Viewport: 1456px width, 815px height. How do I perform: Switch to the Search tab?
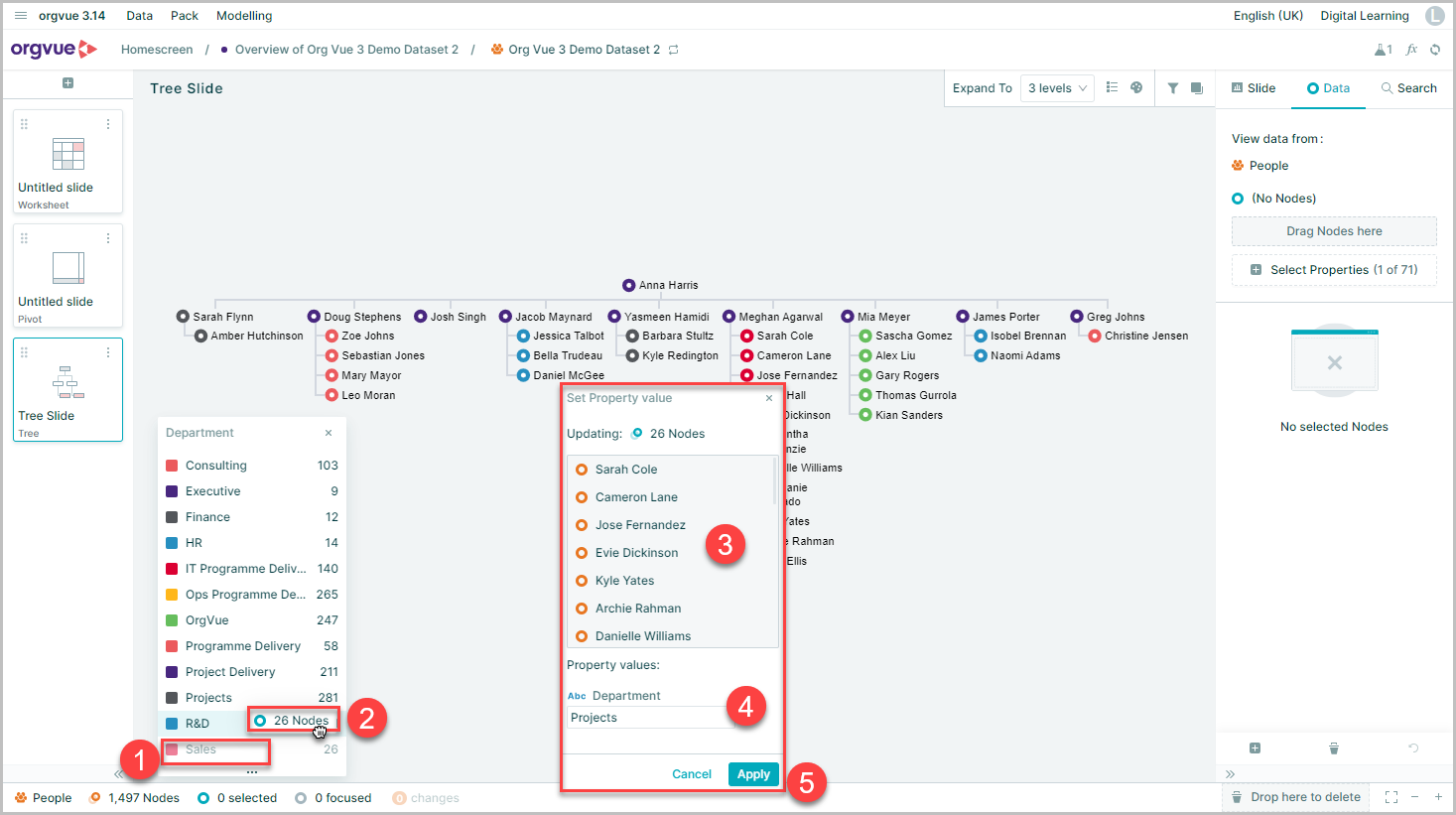pyautogui.click(x=1408, y=88)
